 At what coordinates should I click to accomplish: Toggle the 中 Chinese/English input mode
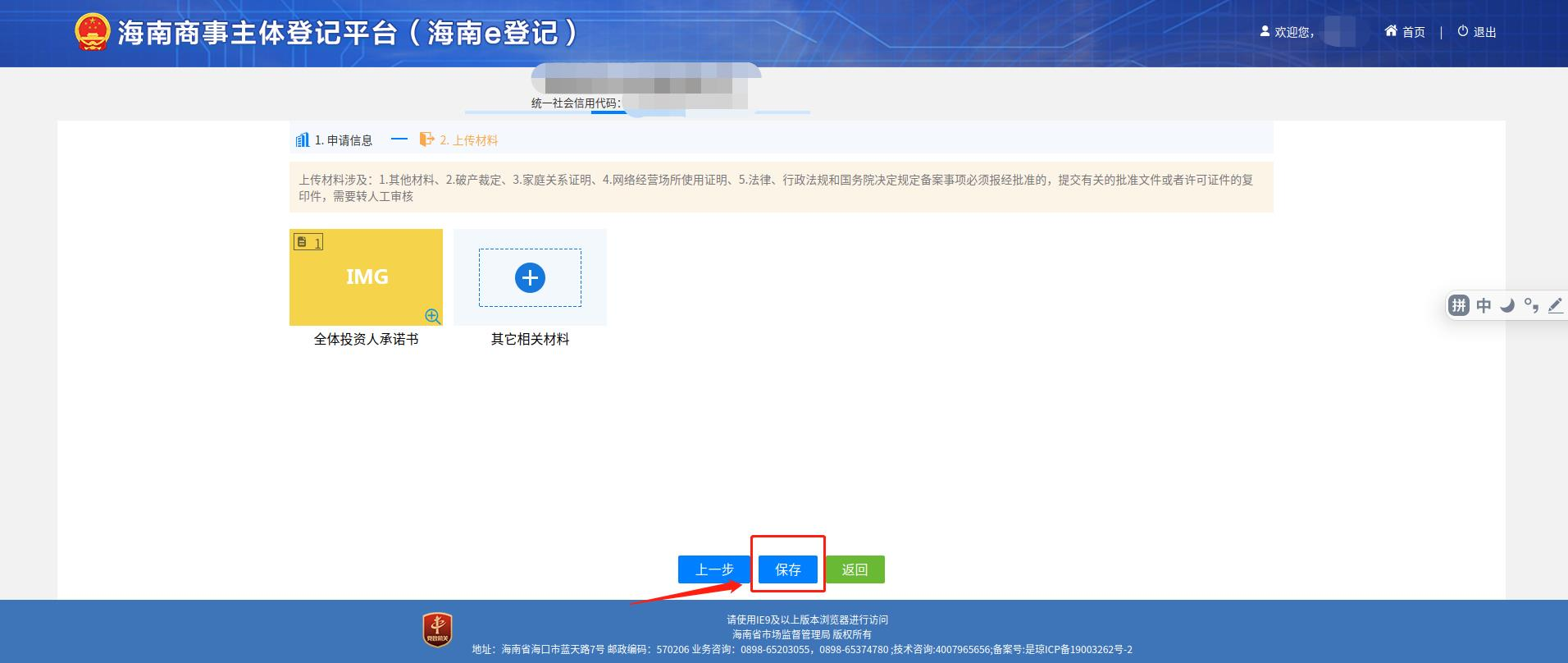(1484, 306)
